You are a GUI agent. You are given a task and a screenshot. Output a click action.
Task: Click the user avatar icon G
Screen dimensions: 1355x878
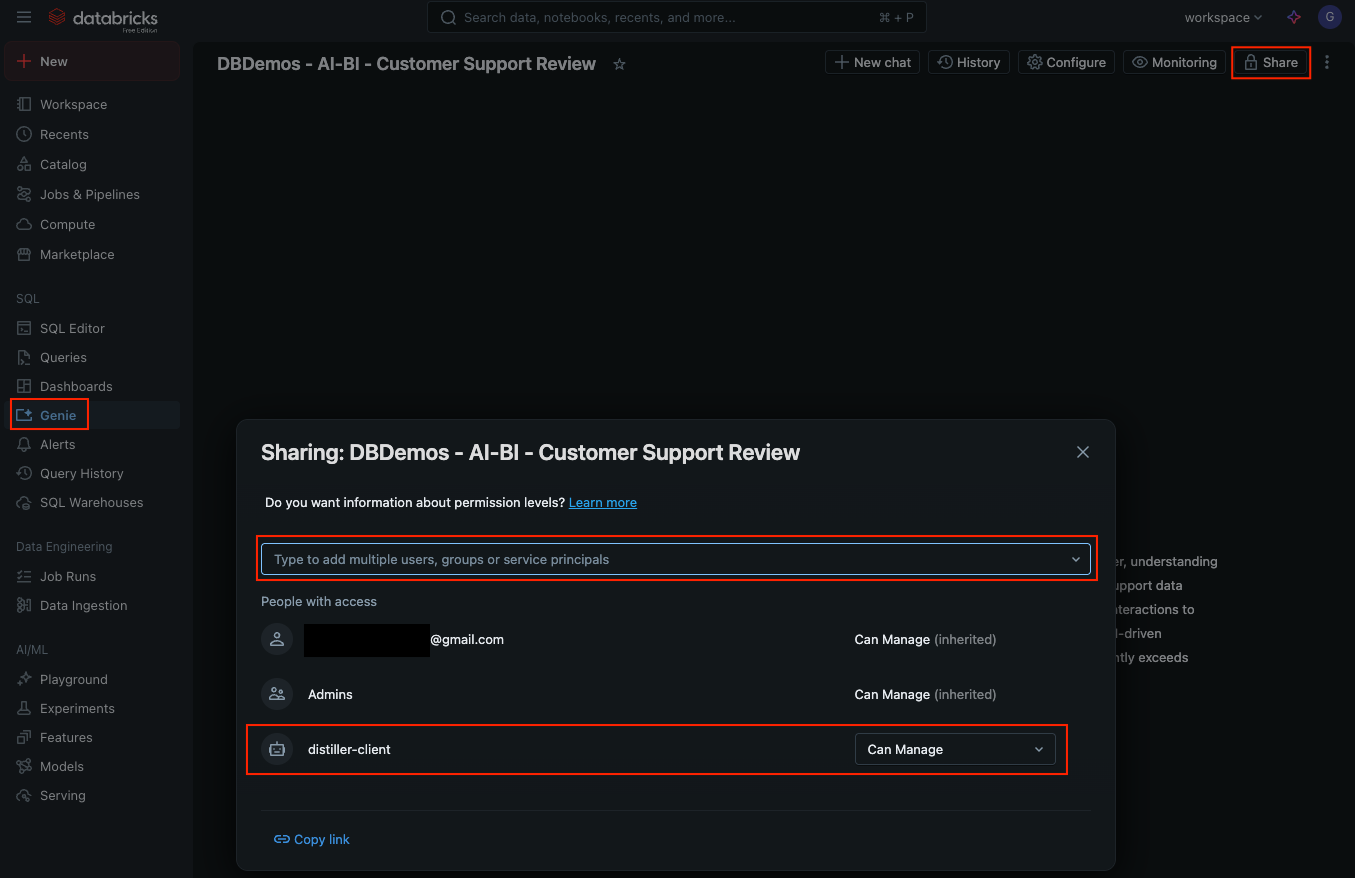point(1329,17)
